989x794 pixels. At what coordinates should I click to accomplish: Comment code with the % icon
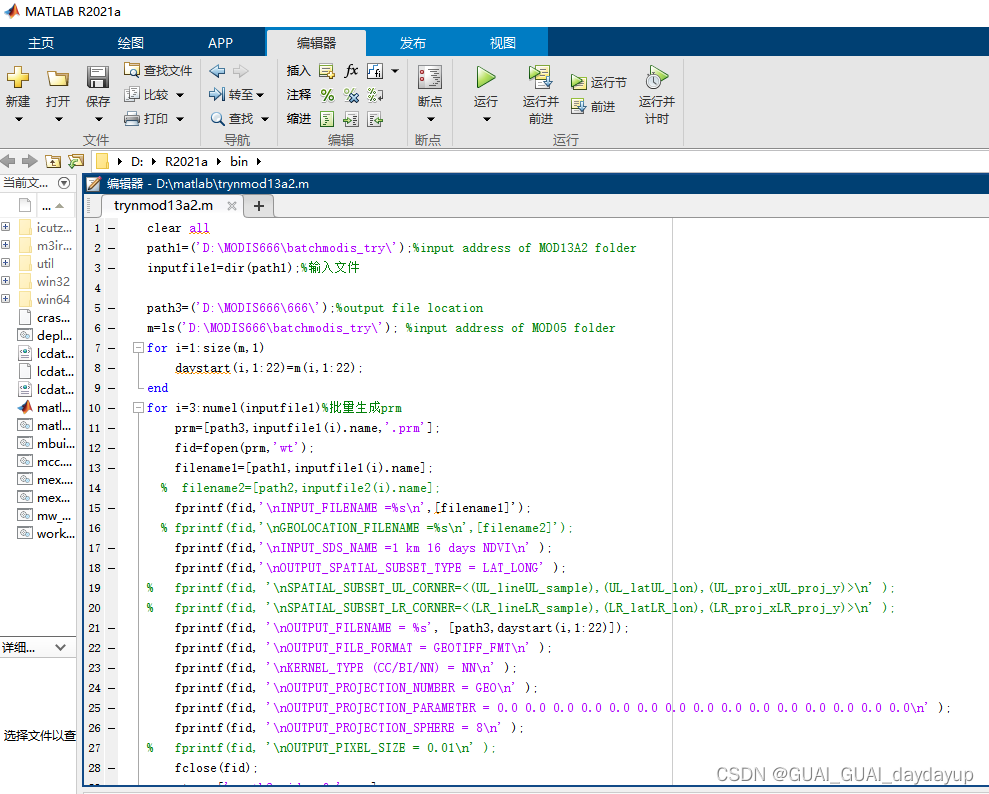click(x=326, y=93)
